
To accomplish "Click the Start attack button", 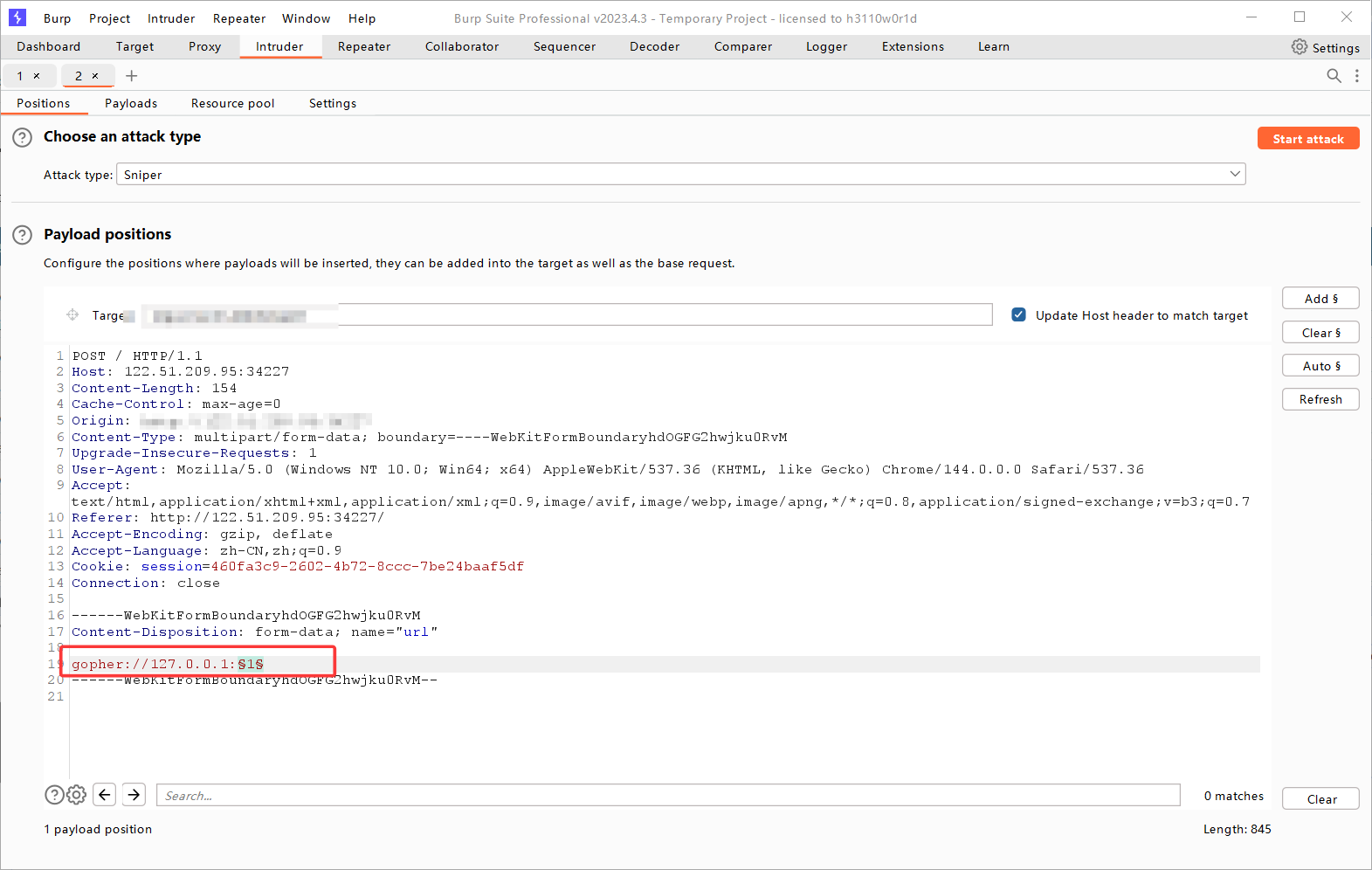I will pyautogui.click(x=1308, y=139).
